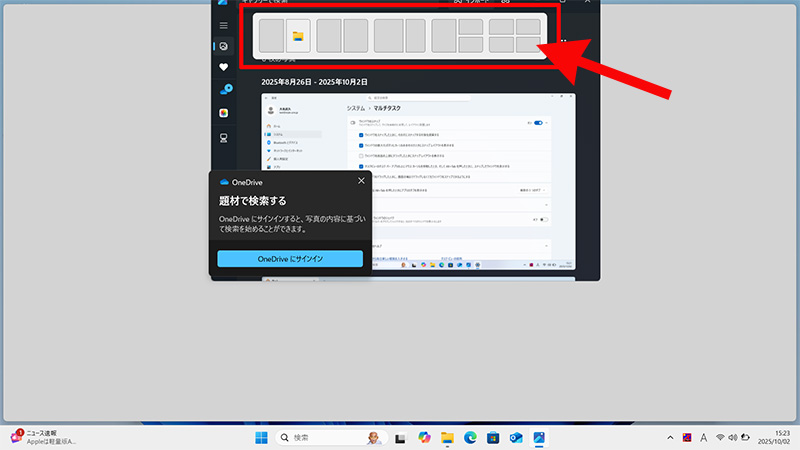The image size is (800, 450).
Task: Open Microsoft Edge from taskbar
Action: click(x=470, y=438)
